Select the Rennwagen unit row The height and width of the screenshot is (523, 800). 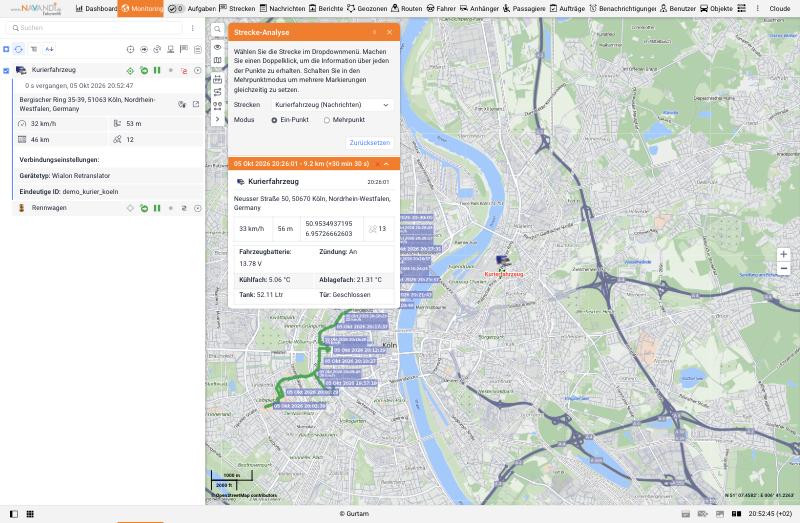click(x=108, y=208)
